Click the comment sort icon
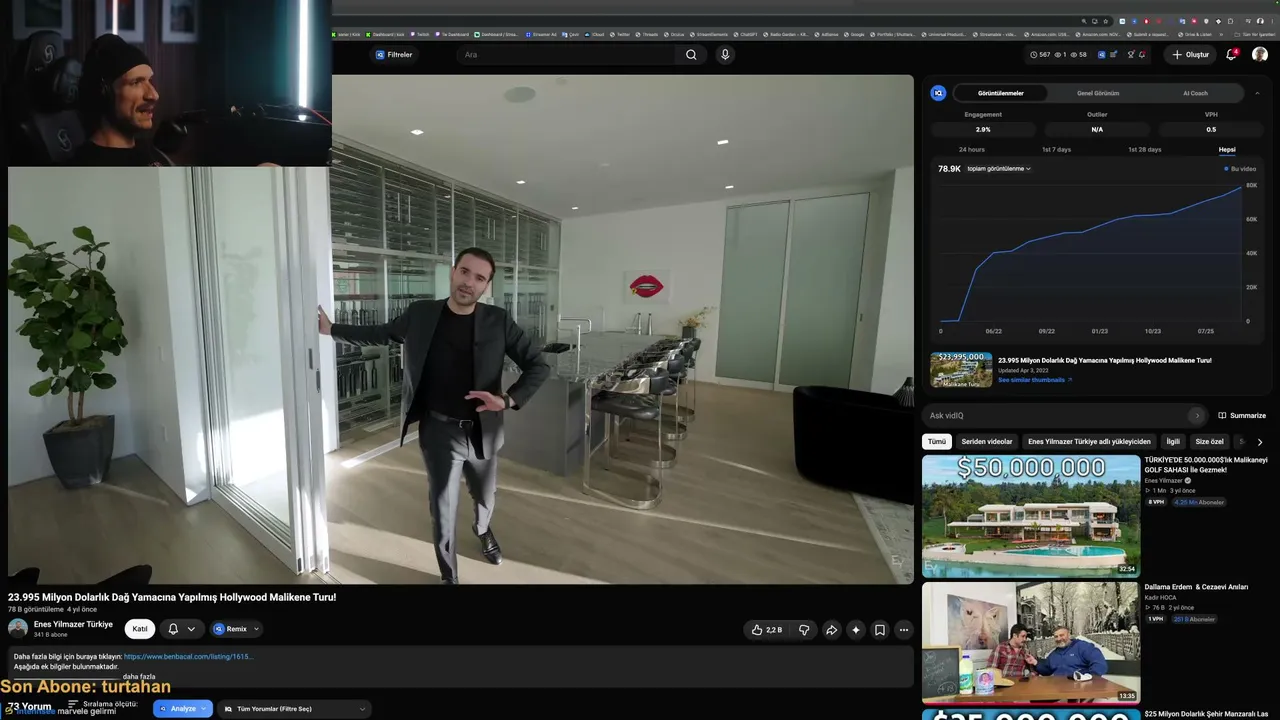The width and height of the screenshot is (1280, 720). pos(72,704)
